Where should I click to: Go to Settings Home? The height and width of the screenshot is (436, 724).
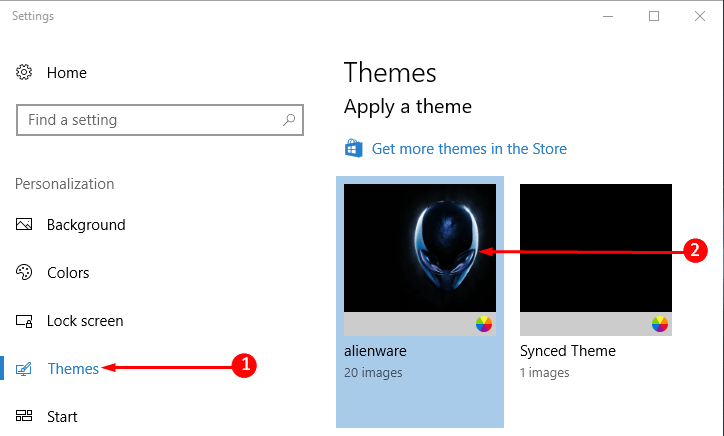pyautogui.click(x=66, y=73)
